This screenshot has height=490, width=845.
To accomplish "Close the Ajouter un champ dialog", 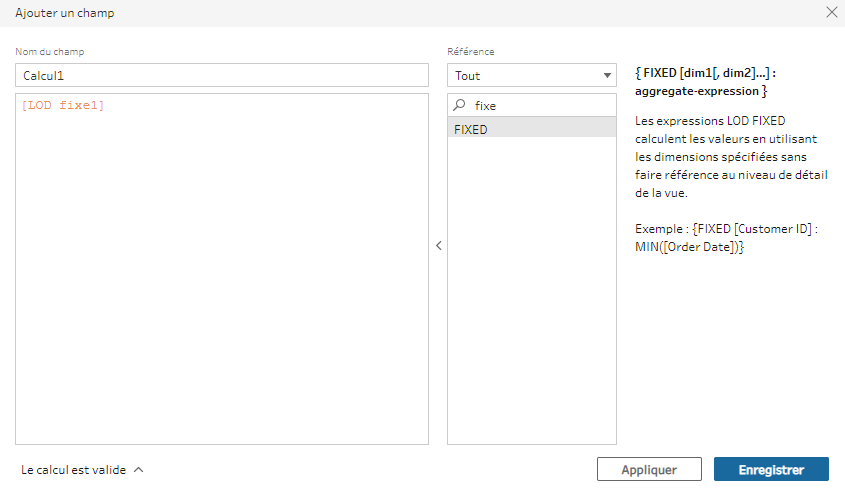I will coord(831,13).
